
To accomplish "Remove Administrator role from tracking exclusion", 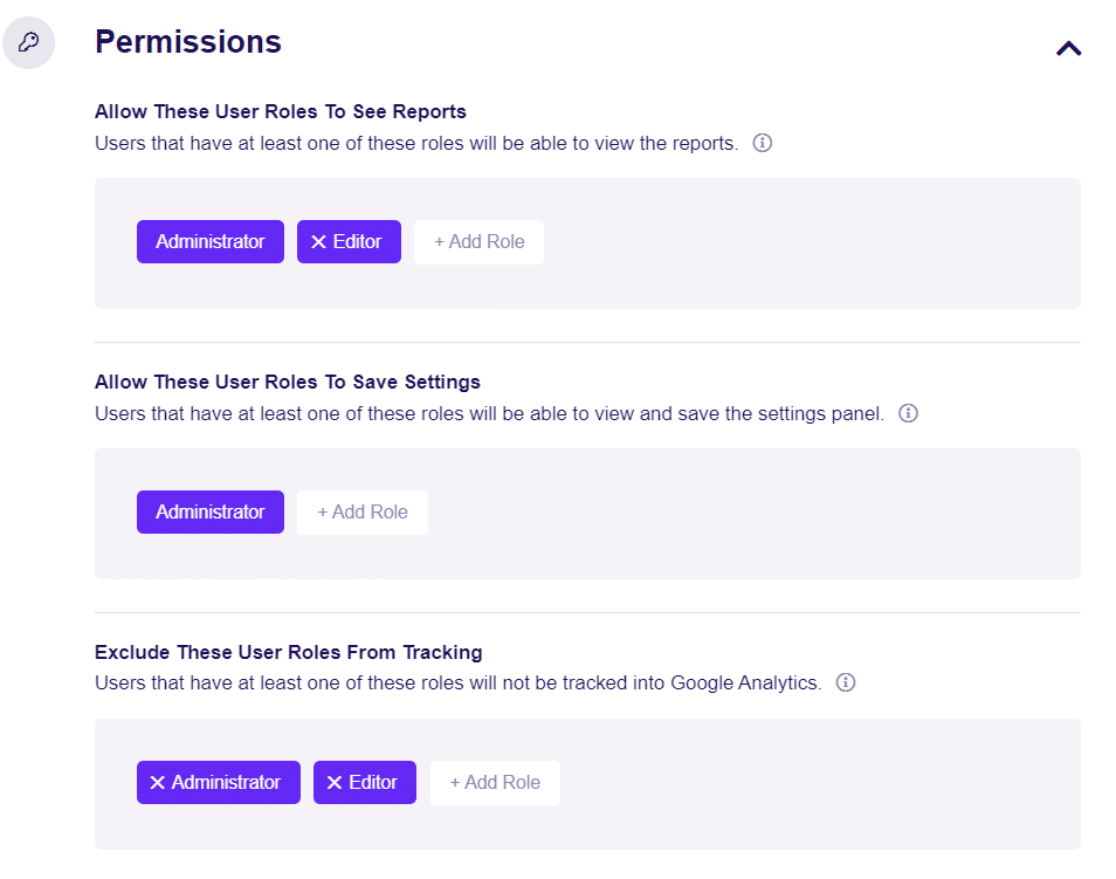I will 157,782.
